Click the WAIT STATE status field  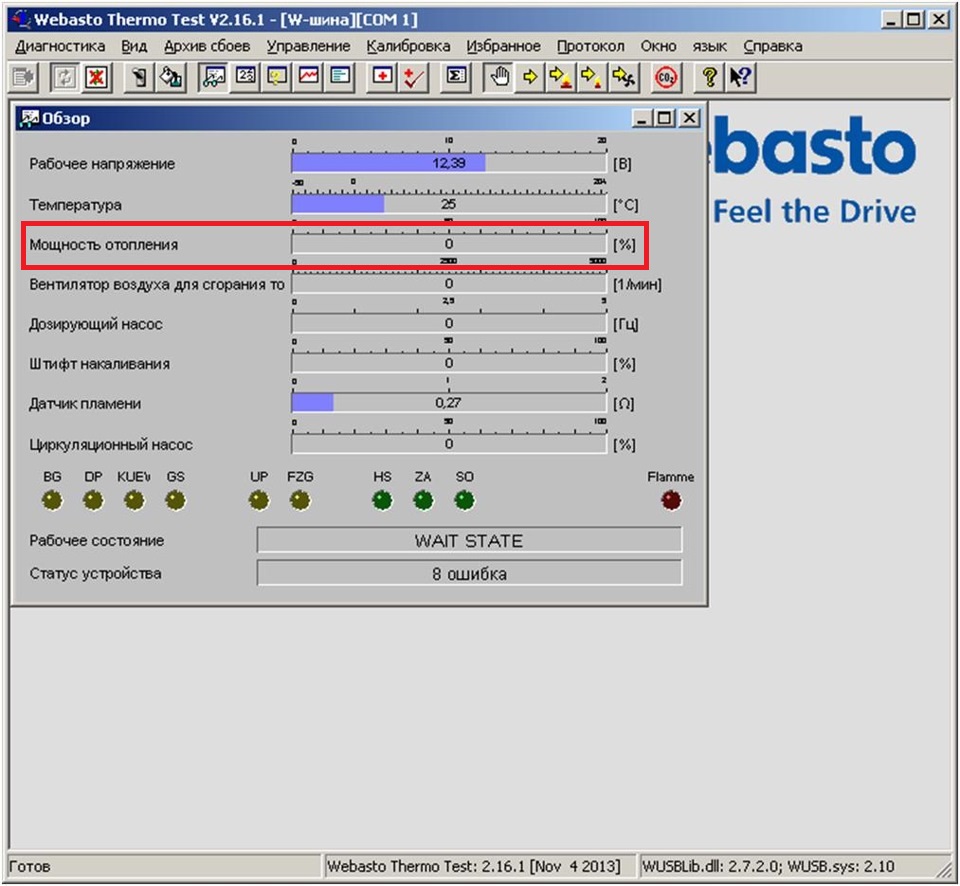click(469, 541)
